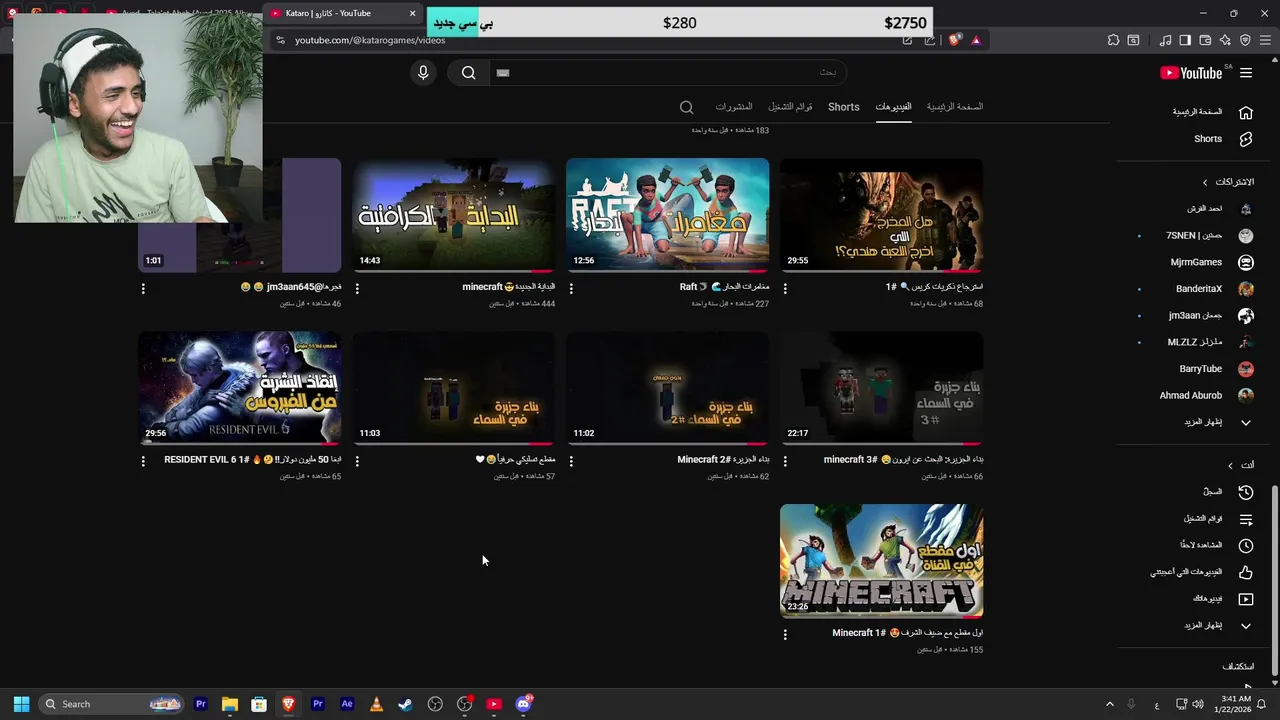
Task: Open more options for minecraft #3 video
Action: (785, 461)
